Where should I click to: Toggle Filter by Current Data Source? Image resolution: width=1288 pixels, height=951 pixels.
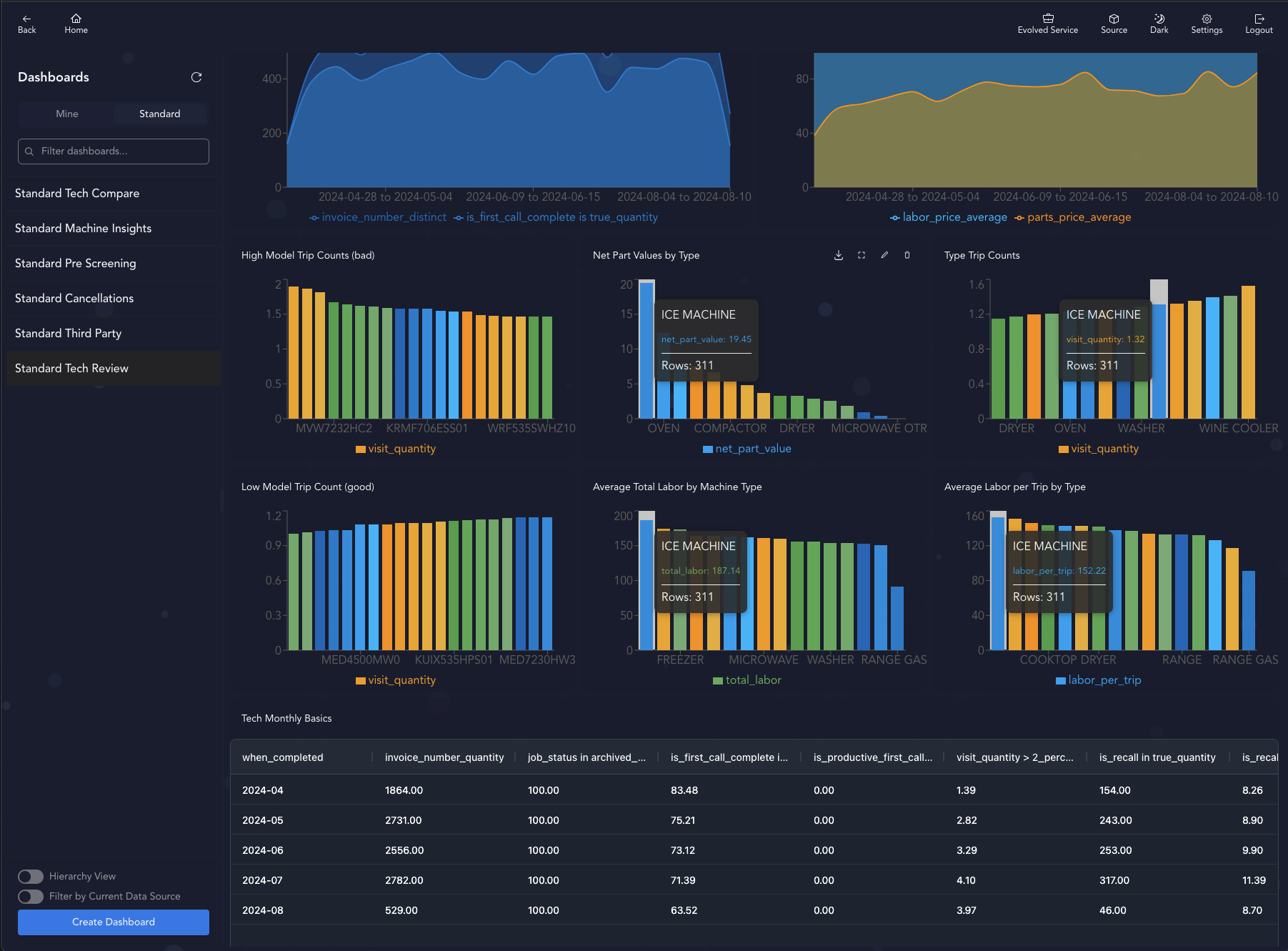(x=31, y=896)
